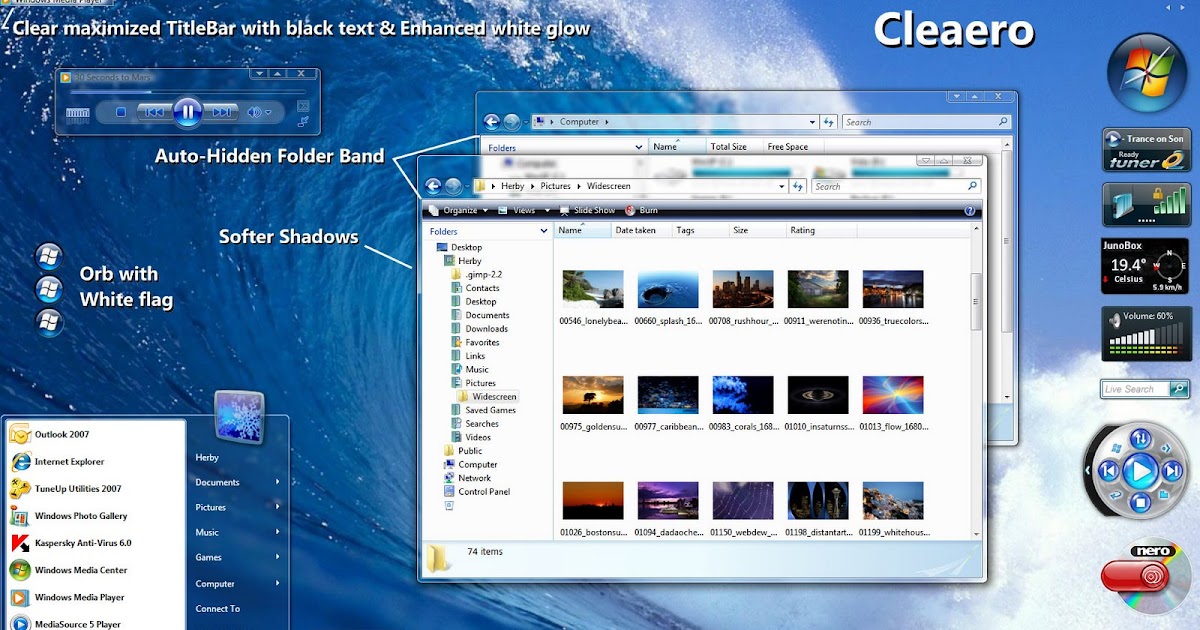Click the mute speaker icon on the volume gadget
The image size is (1200, 630).
[x=1115, y=317]
